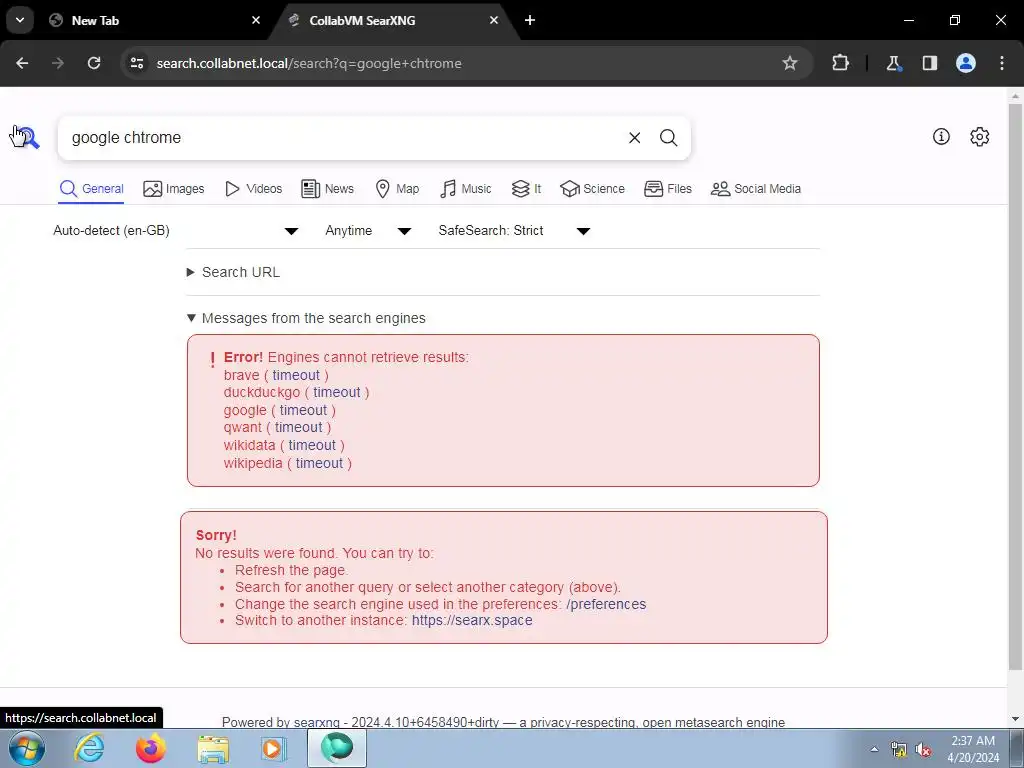Open the About info icon

click(941, 136)
